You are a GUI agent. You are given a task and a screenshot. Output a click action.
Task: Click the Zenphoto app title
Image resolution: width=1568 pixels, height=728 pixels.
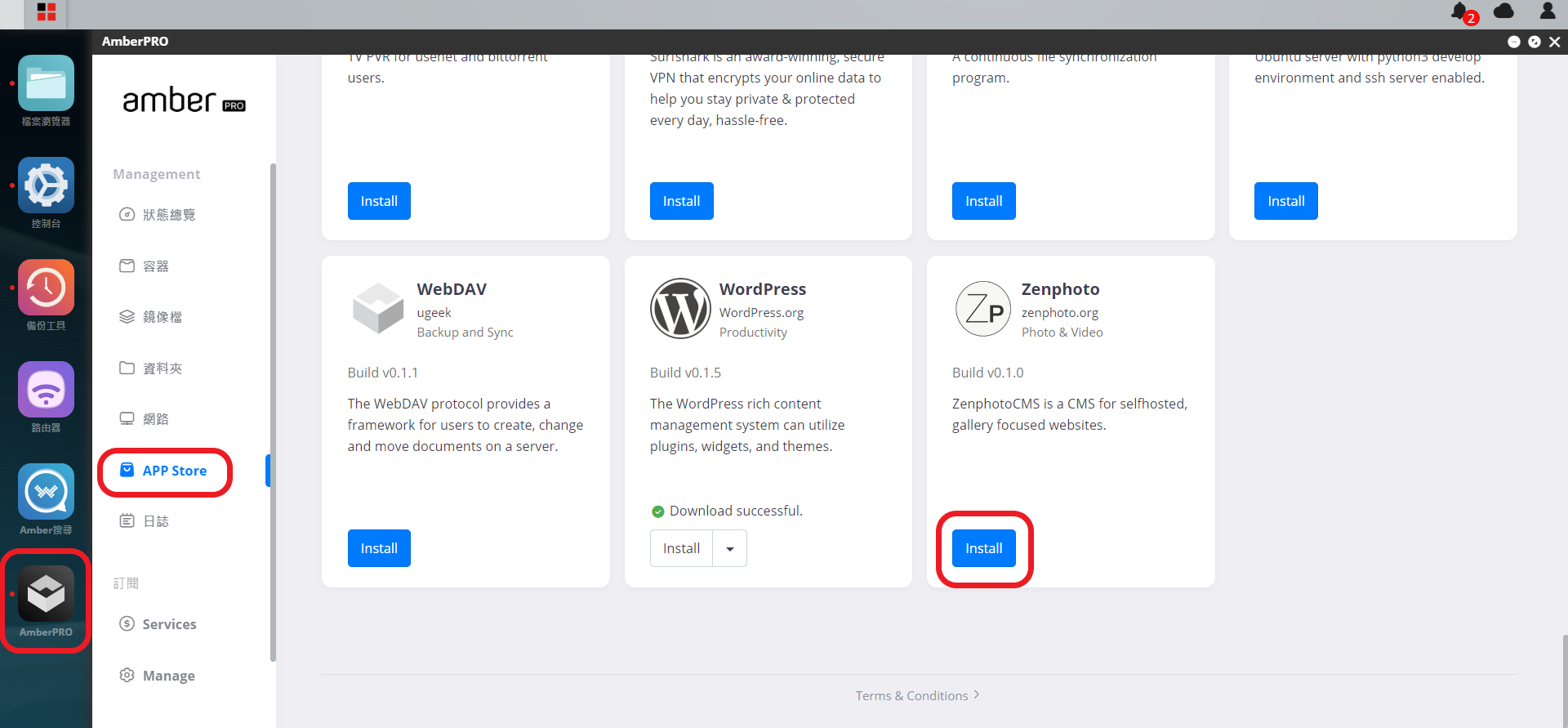tap(1060, 289)
